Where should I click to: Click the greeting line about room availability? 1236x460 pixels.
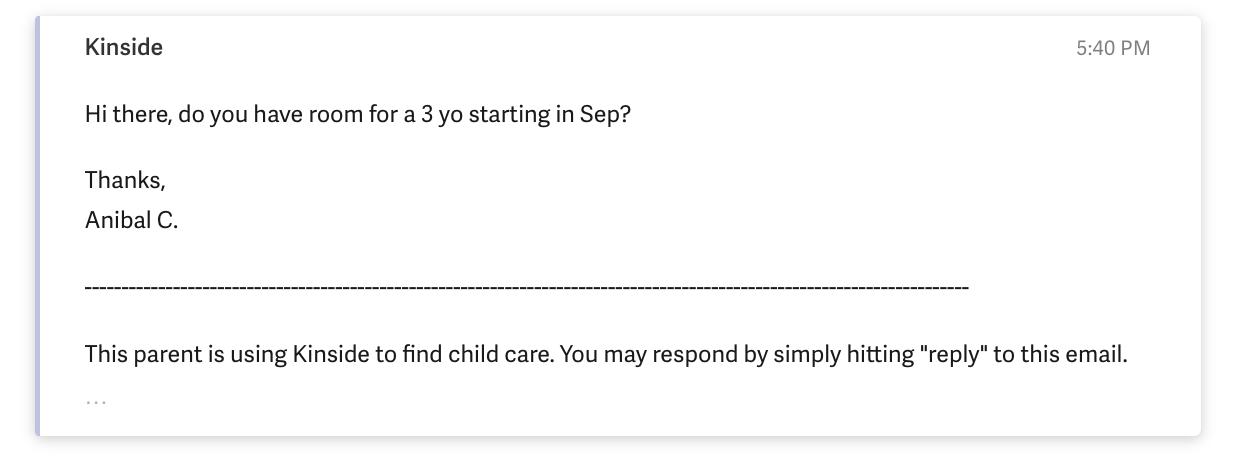pos(358,114)
